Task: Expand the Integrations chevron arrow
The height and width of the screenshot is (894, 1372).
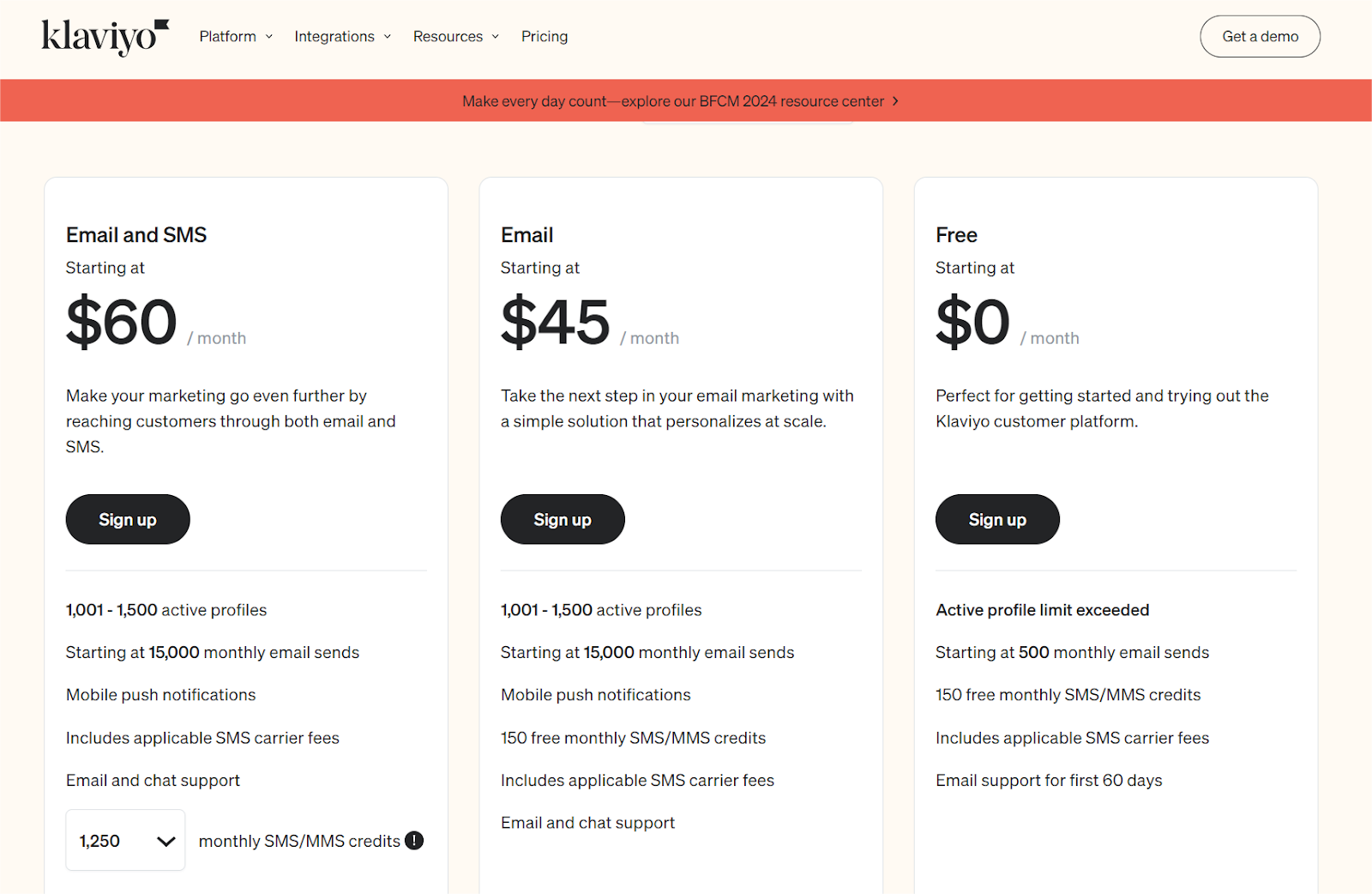Action: pos(388,37)
